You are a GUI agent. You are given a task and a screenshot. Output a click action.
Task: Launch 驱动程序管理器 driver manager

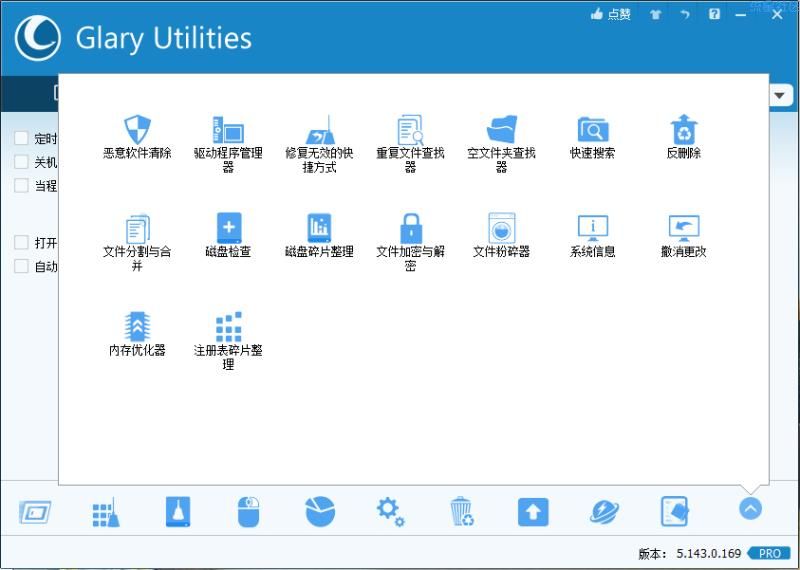pos(228,144)
